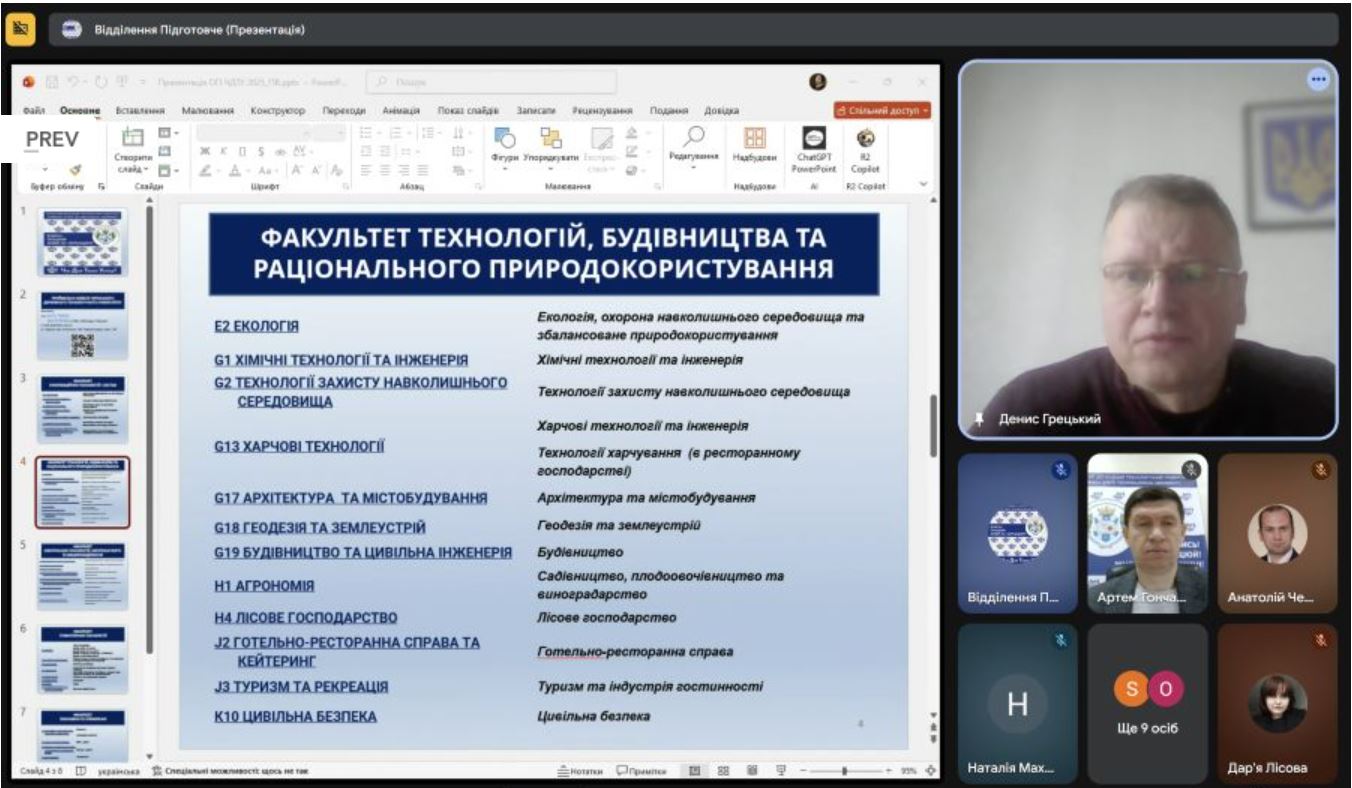Open Font group dialog launcher

tap(346, 186)
